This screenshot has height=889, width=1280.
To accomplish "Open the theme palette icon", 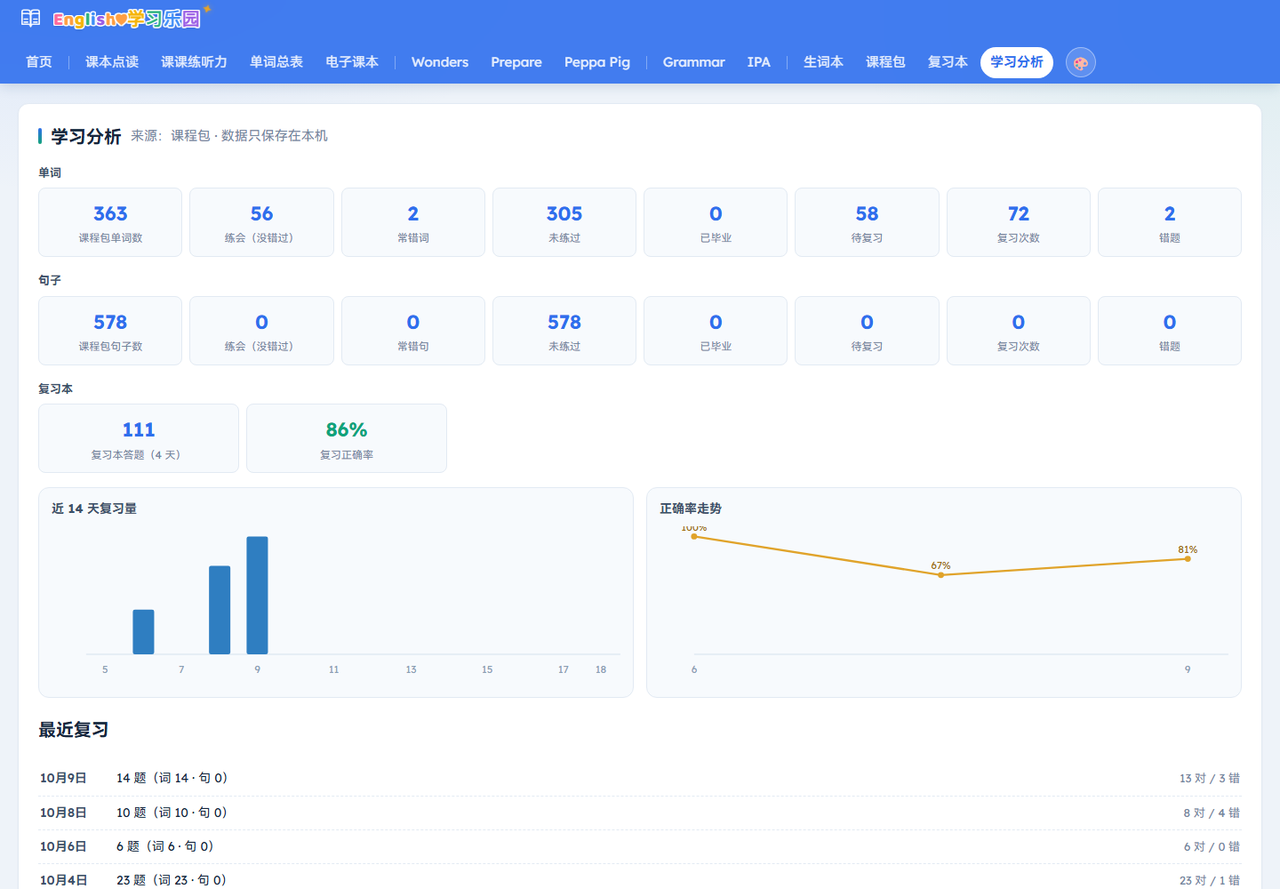I will click(1081, 62).
